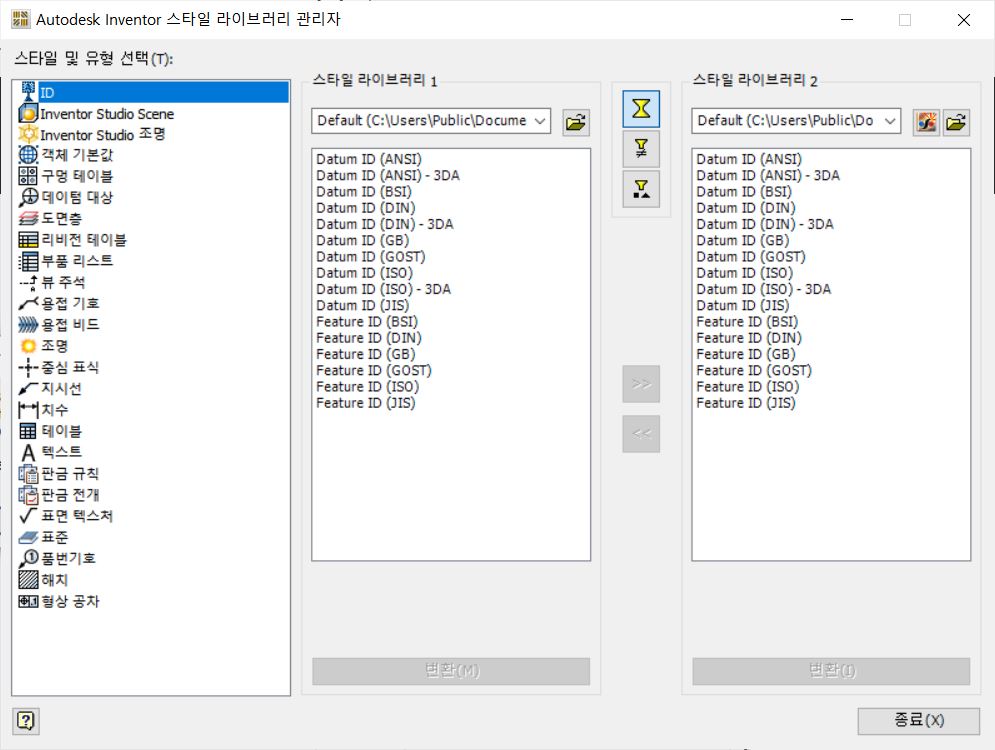
Task: Select Datum ID (JIS) in library 1
Action: pos(362,305)
